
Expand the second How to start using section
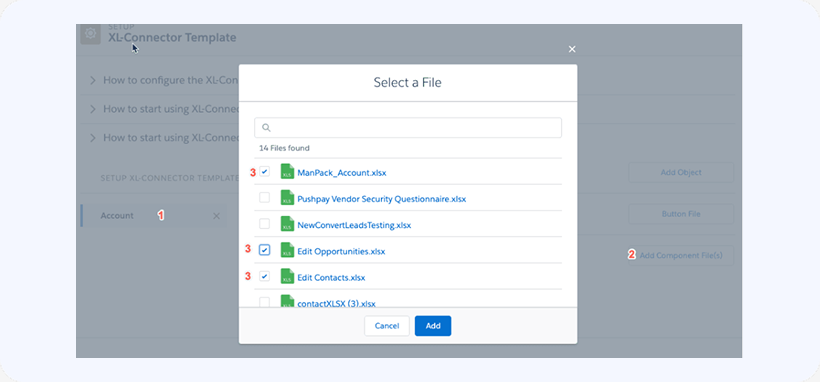pyautogui.click(x=93, y=109)
